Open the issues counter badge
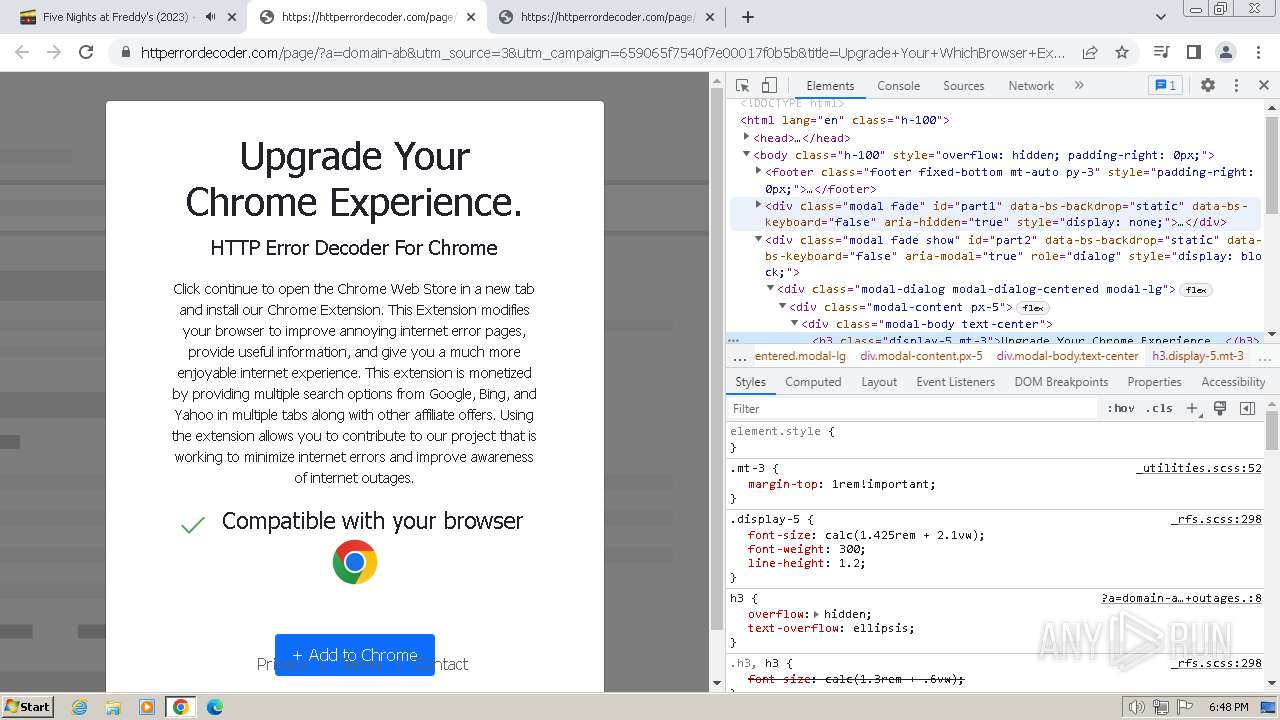1280x720 pixels. tap(1165, 86)
